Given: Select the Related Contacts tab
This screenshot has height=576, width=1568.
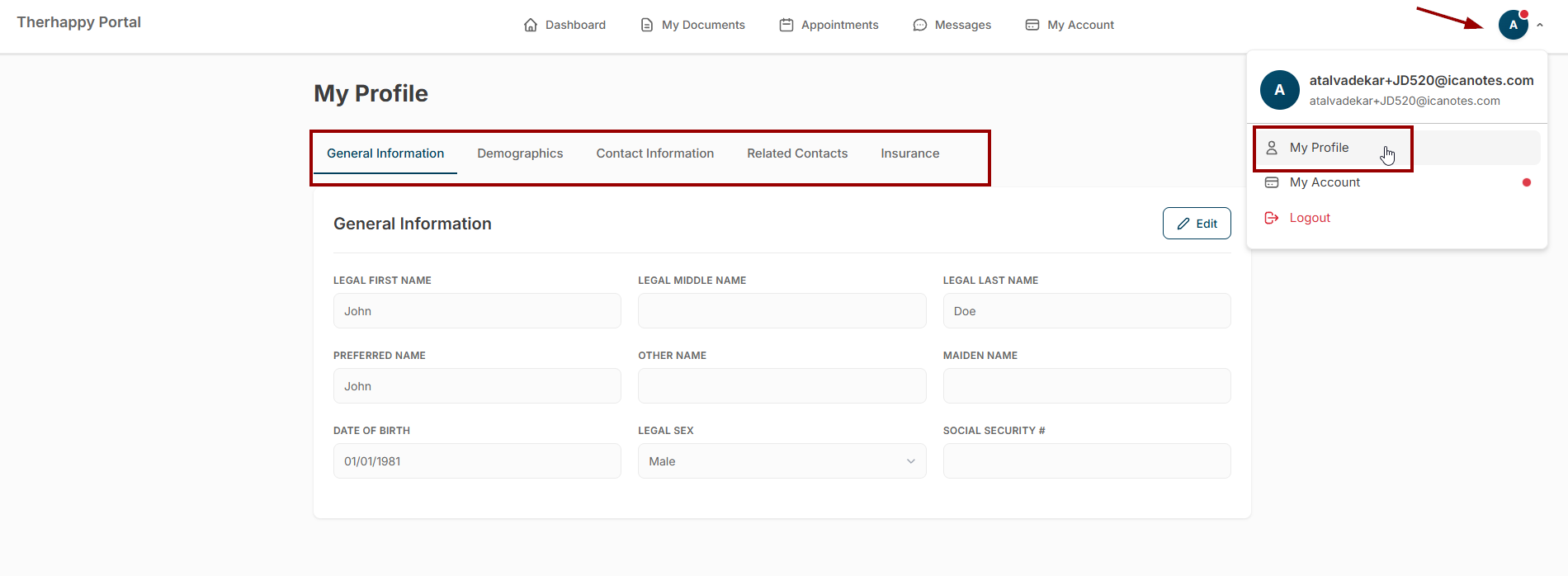Looking at the screenshot, I should (797, 153).
